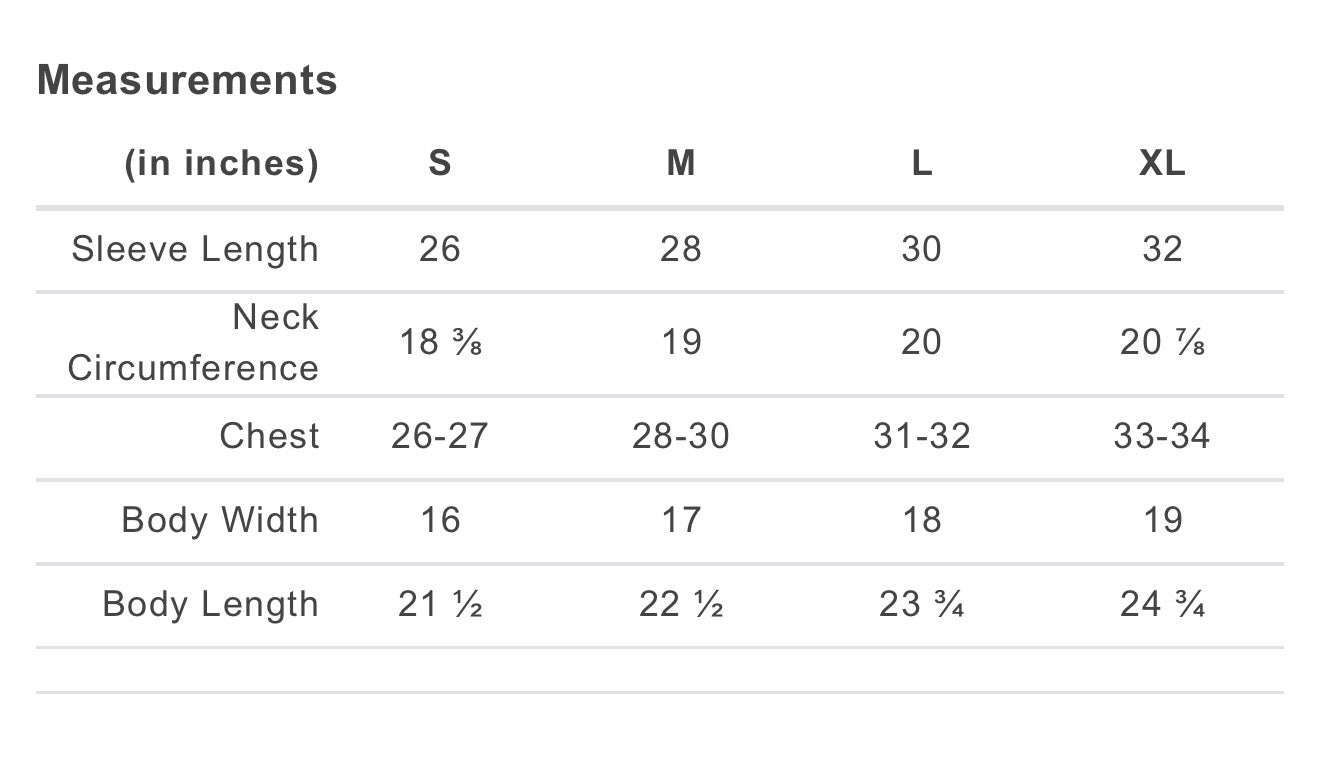Select the 28-30 chest value
The width and height of the screenshot is (1320, 781).
[681, 436]
